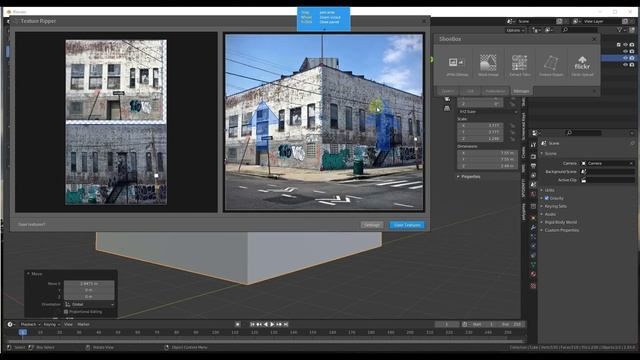Open the View Layer properties tab icon

(x=533, y=176)
